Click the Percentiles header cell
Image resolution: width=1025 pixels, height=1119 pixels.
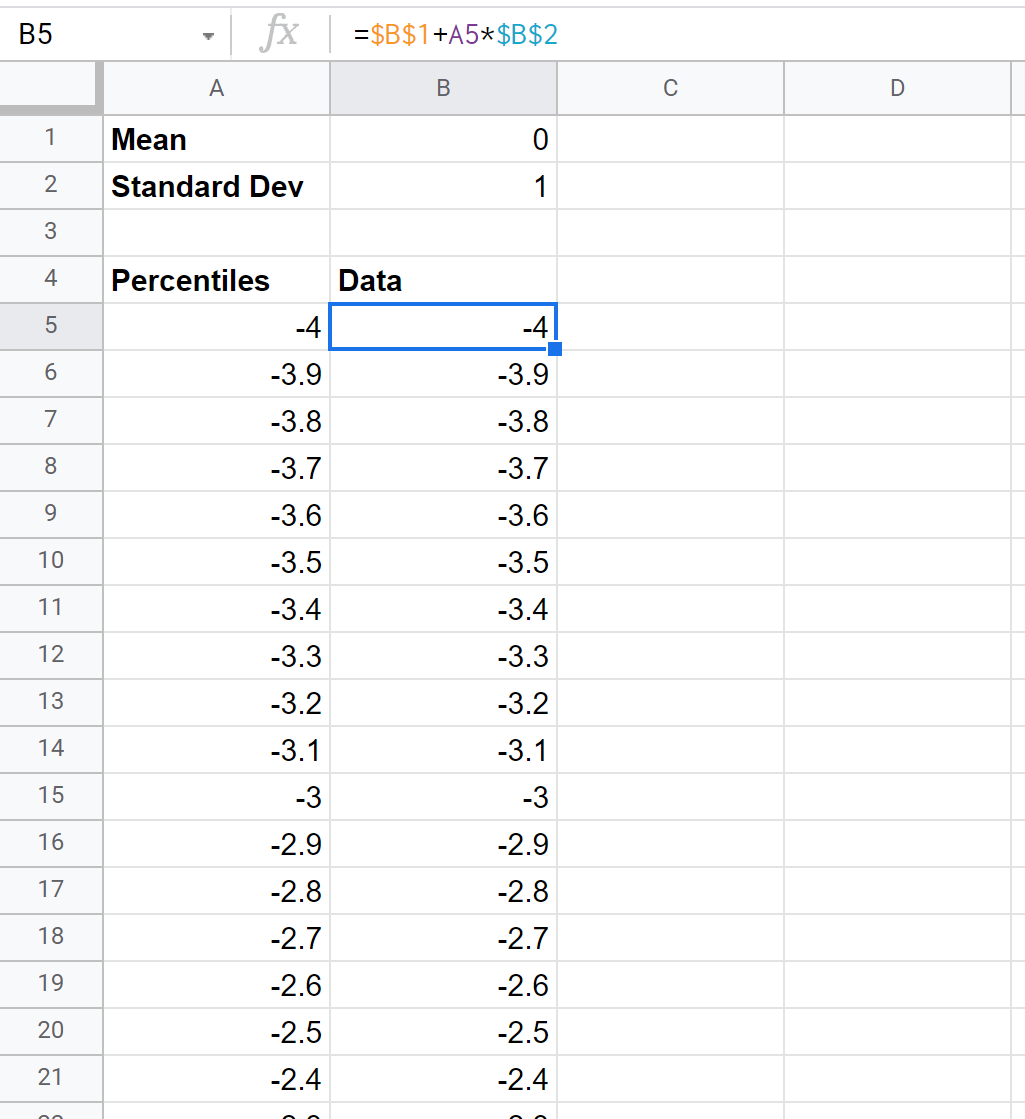216,280
